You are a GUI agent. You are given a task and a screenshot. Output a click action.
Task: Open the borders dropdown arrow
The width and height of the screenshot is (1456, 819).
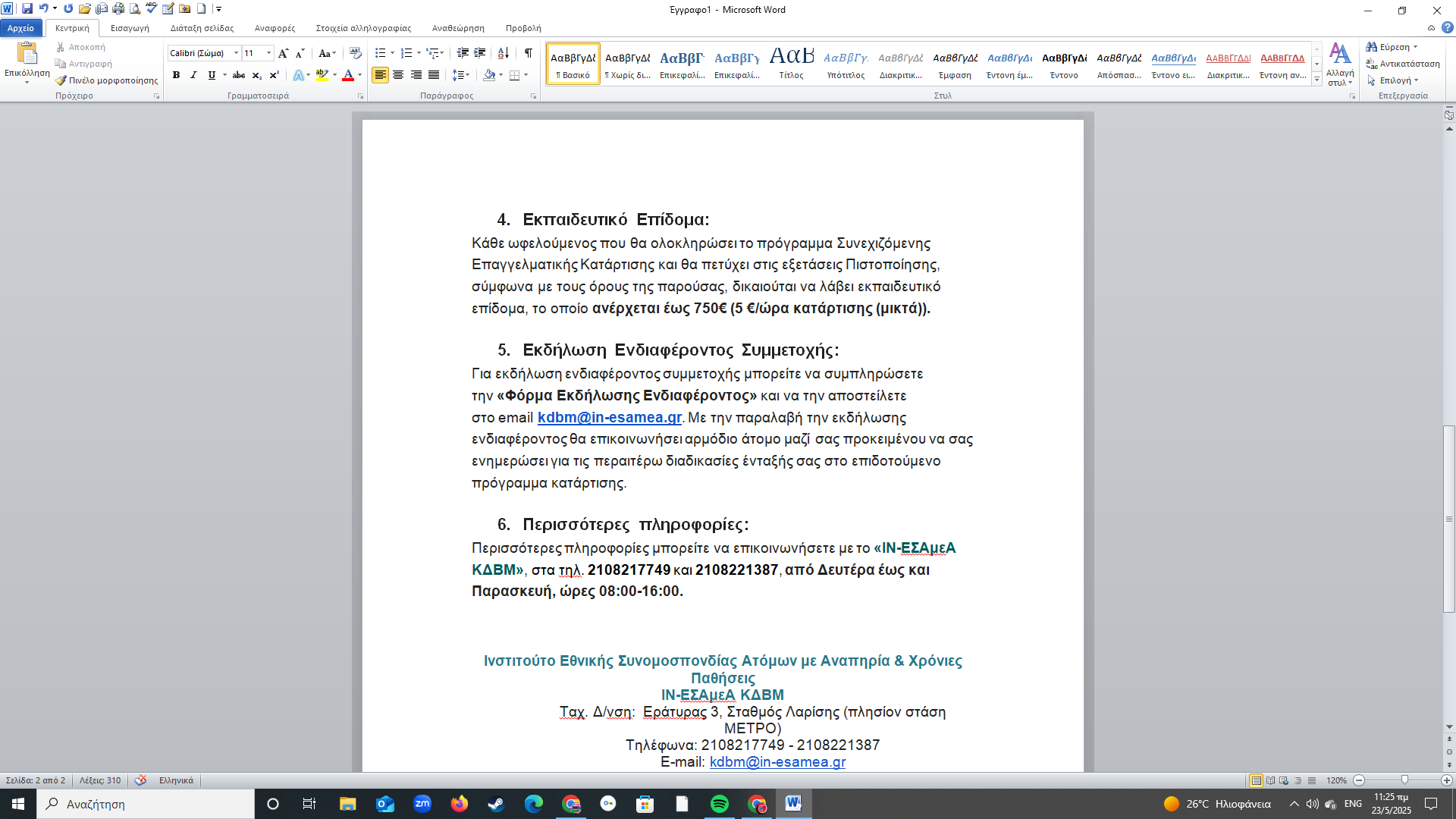(526, 75)
